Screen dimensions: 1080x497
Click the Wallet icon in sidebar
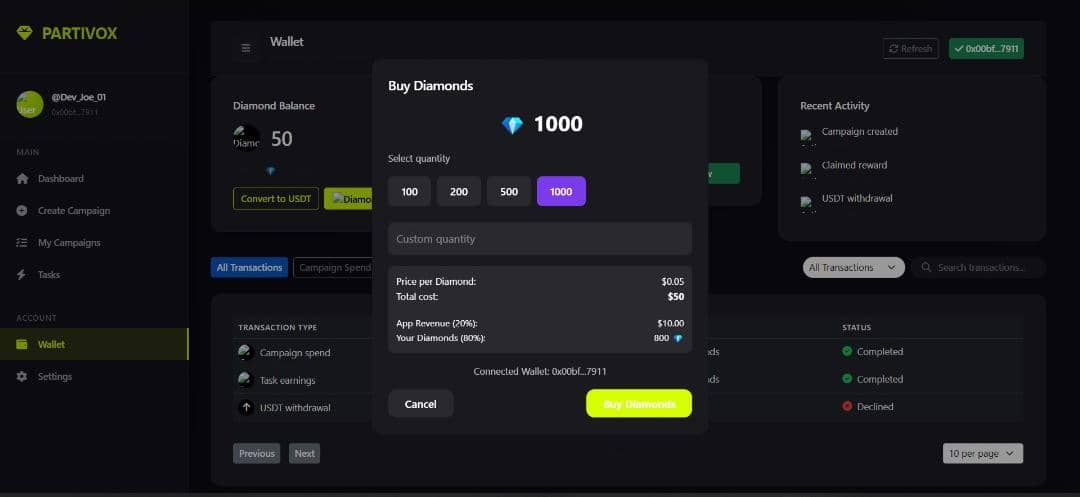(x=22, y=344)
